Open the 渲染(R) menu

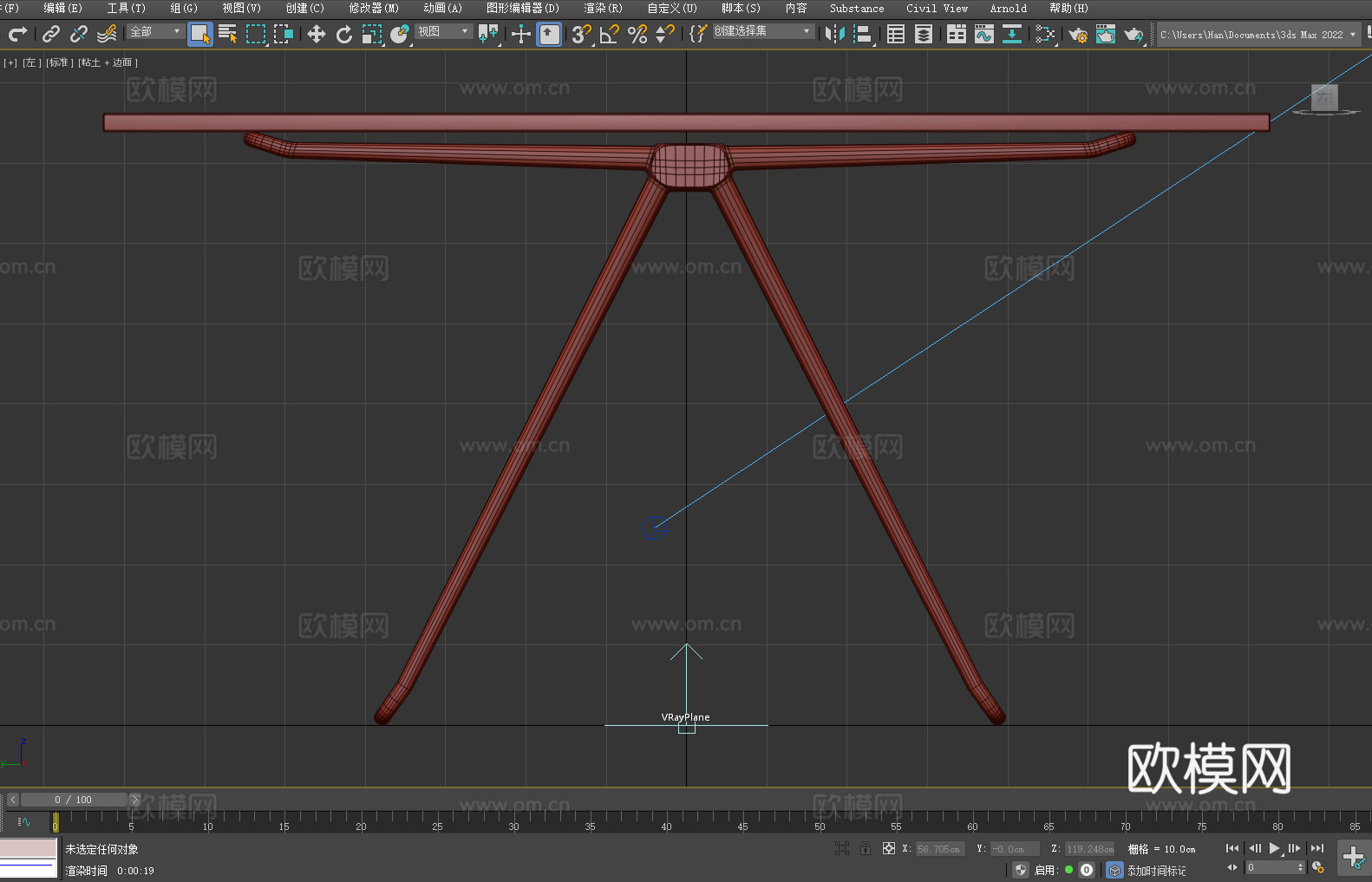tap(603, 8)
